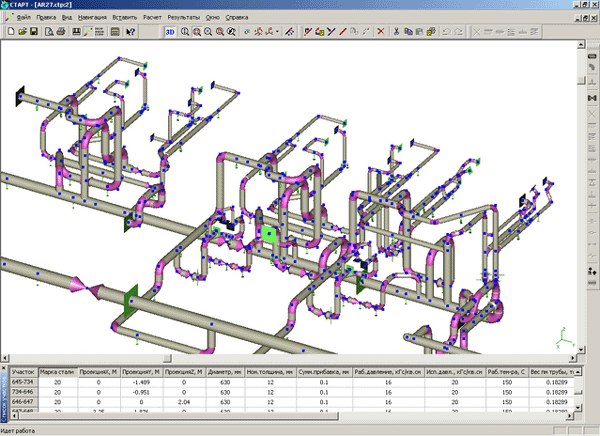Click the highlighted red zoom-window icon
This screenshot has width=600, height=436.
pos(197,32)
